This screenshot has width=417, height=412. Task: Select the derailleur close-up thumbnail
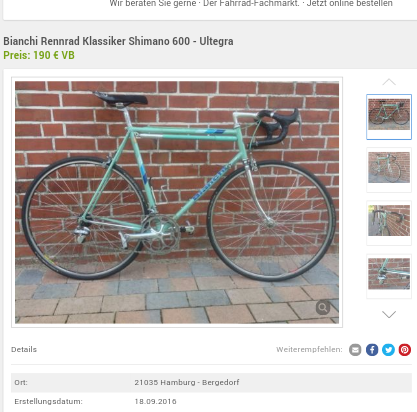tap(389, 276)
